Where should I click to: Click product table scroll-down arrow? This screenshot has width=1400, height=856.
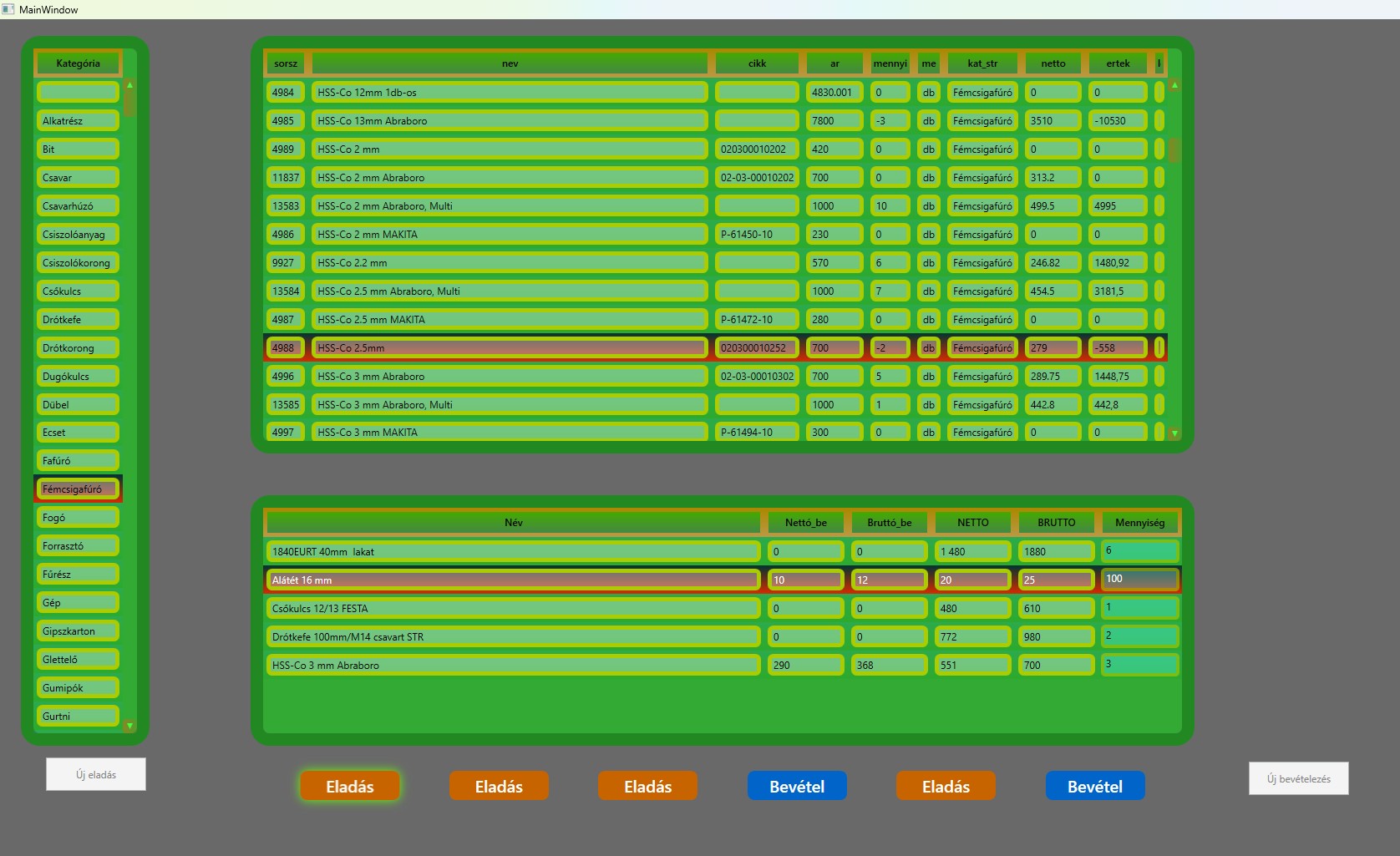click(1174, 433)
